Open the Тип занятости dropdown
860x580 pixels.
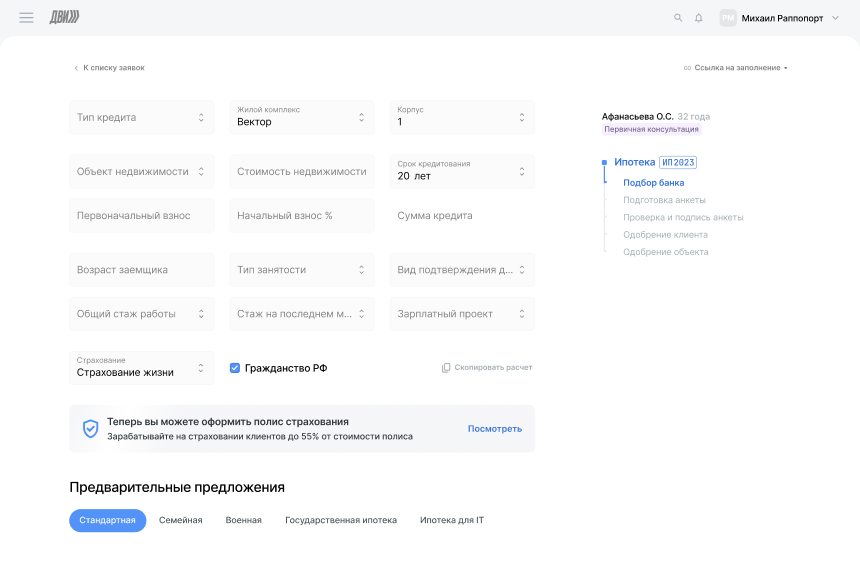click(302, 269)
